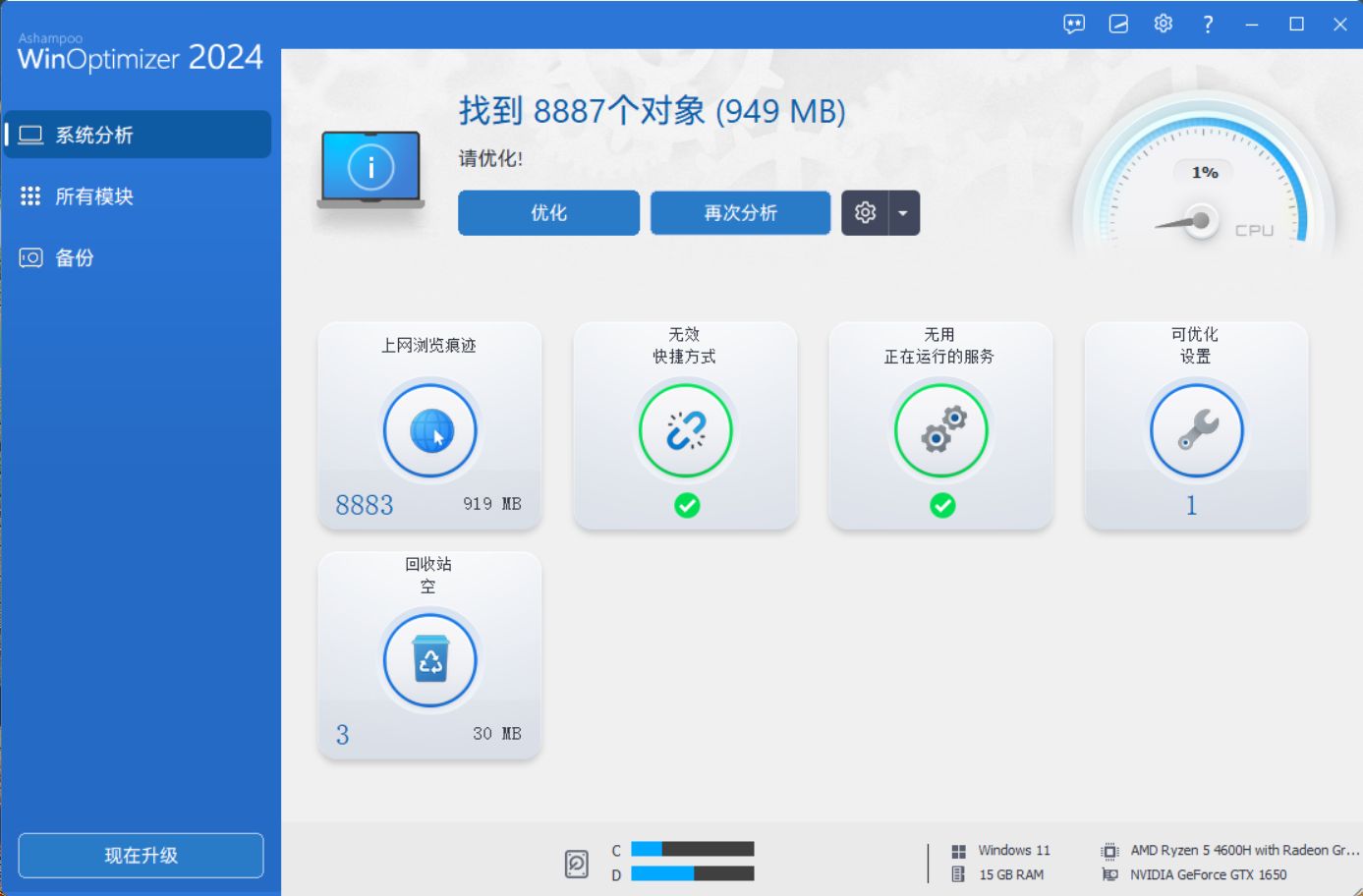Click the 15 GB RAM text
Screen dimensions: 1363x896
point(1011,874)
